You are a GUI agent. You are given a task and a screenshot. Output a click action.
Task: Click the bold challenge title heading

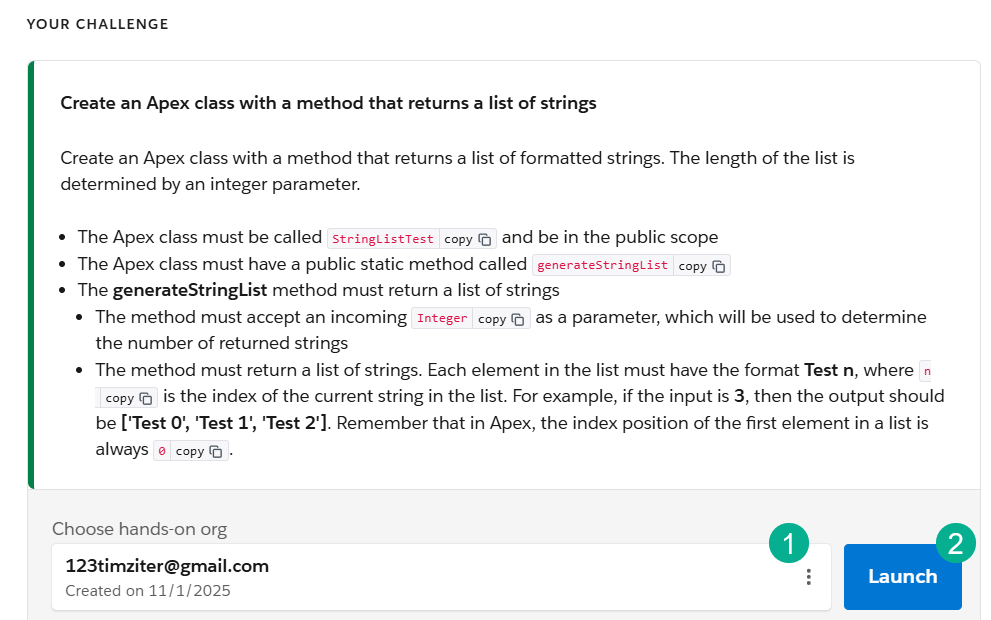point(328,103)
